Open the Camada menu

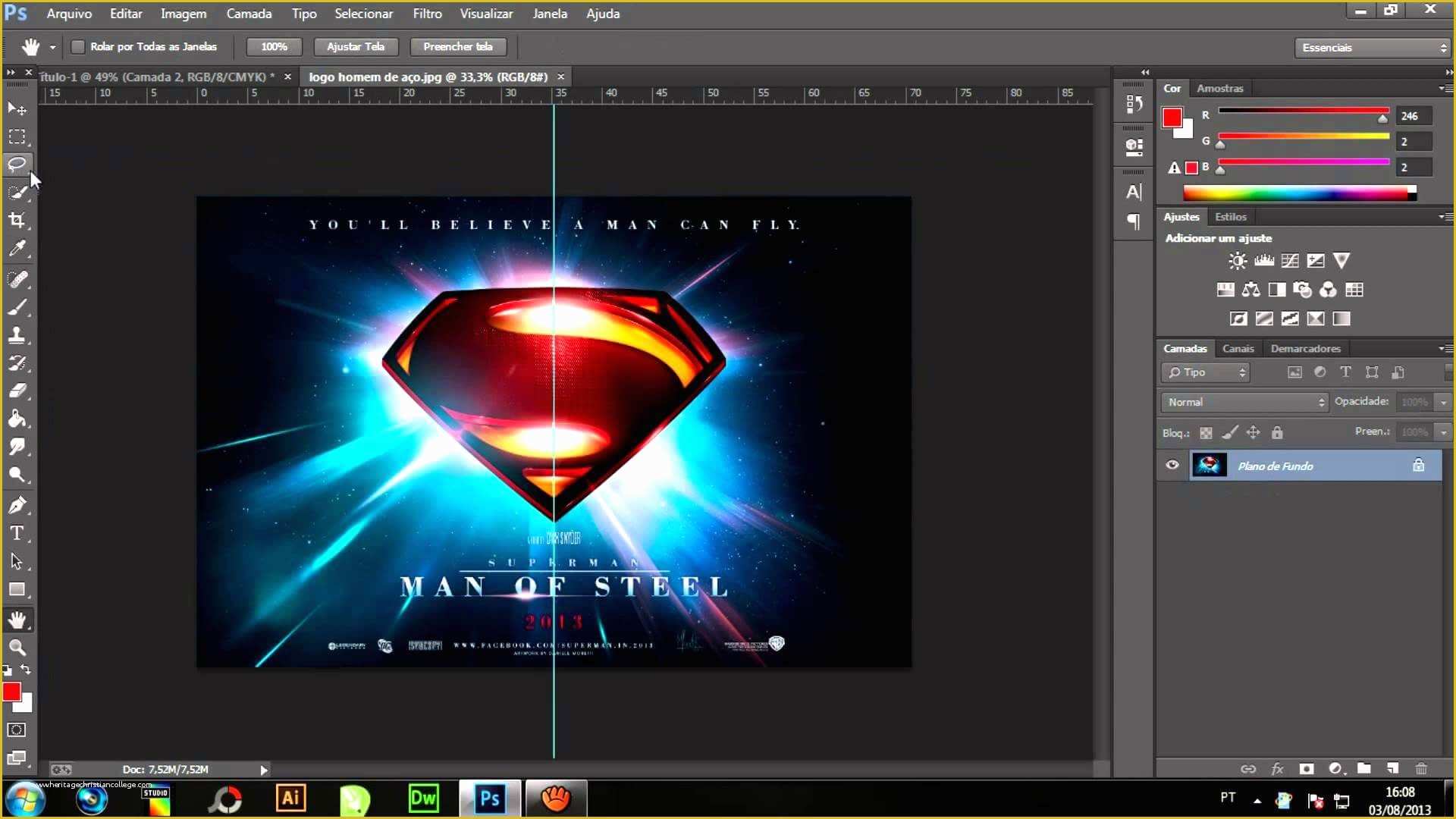(249, 14)
